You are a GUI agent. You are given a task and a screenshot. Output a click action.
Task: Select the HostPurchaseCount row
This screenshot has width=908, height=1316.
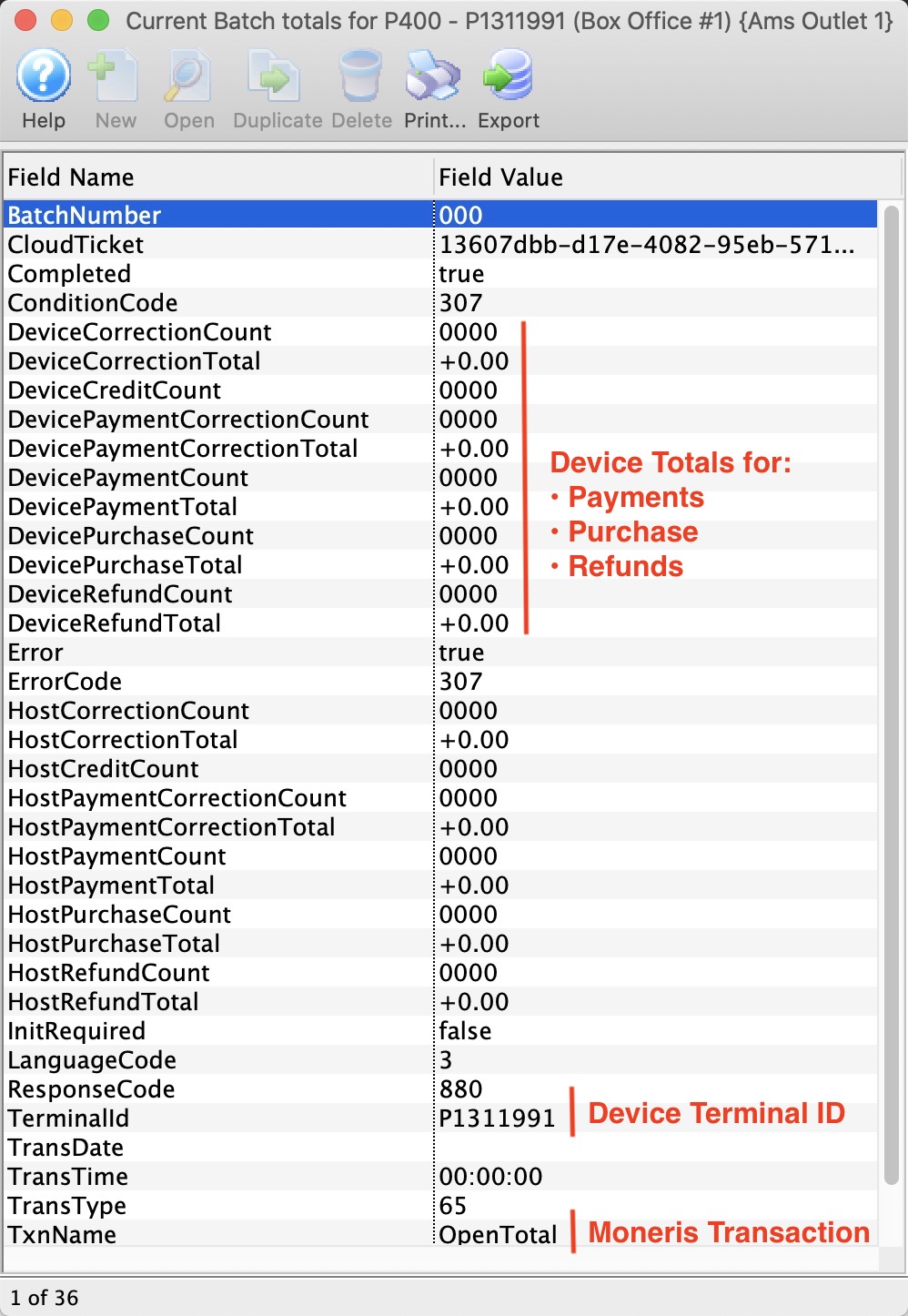[440, 914]
